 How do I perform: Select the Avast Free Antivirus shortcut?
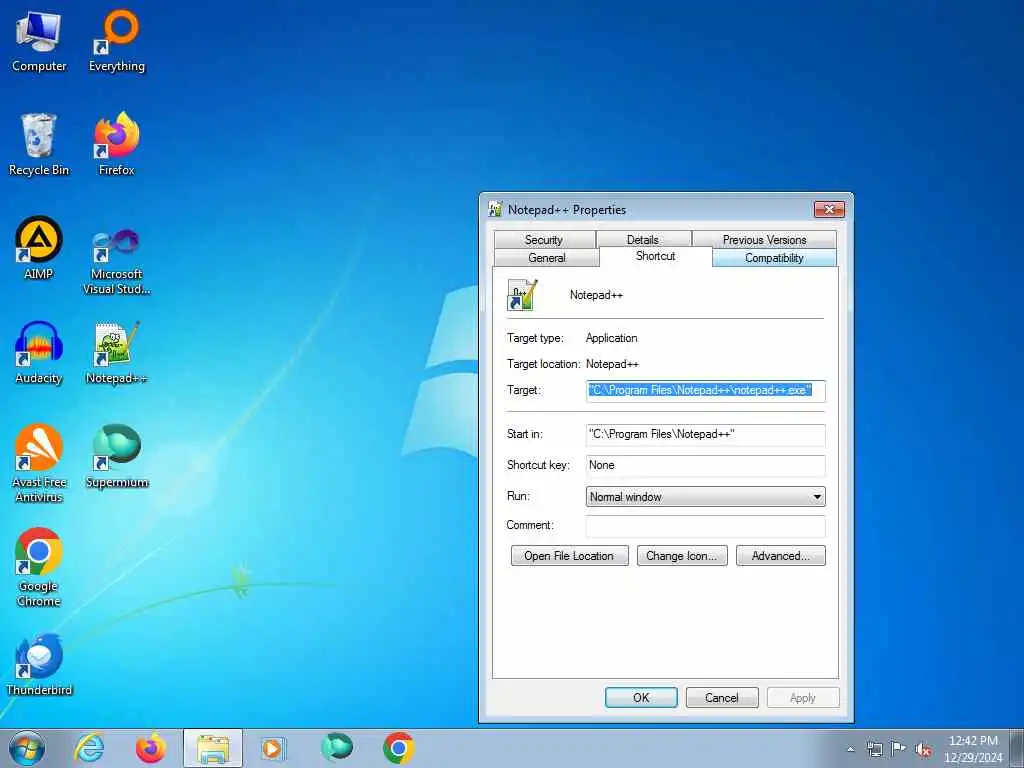click(39, 464)
